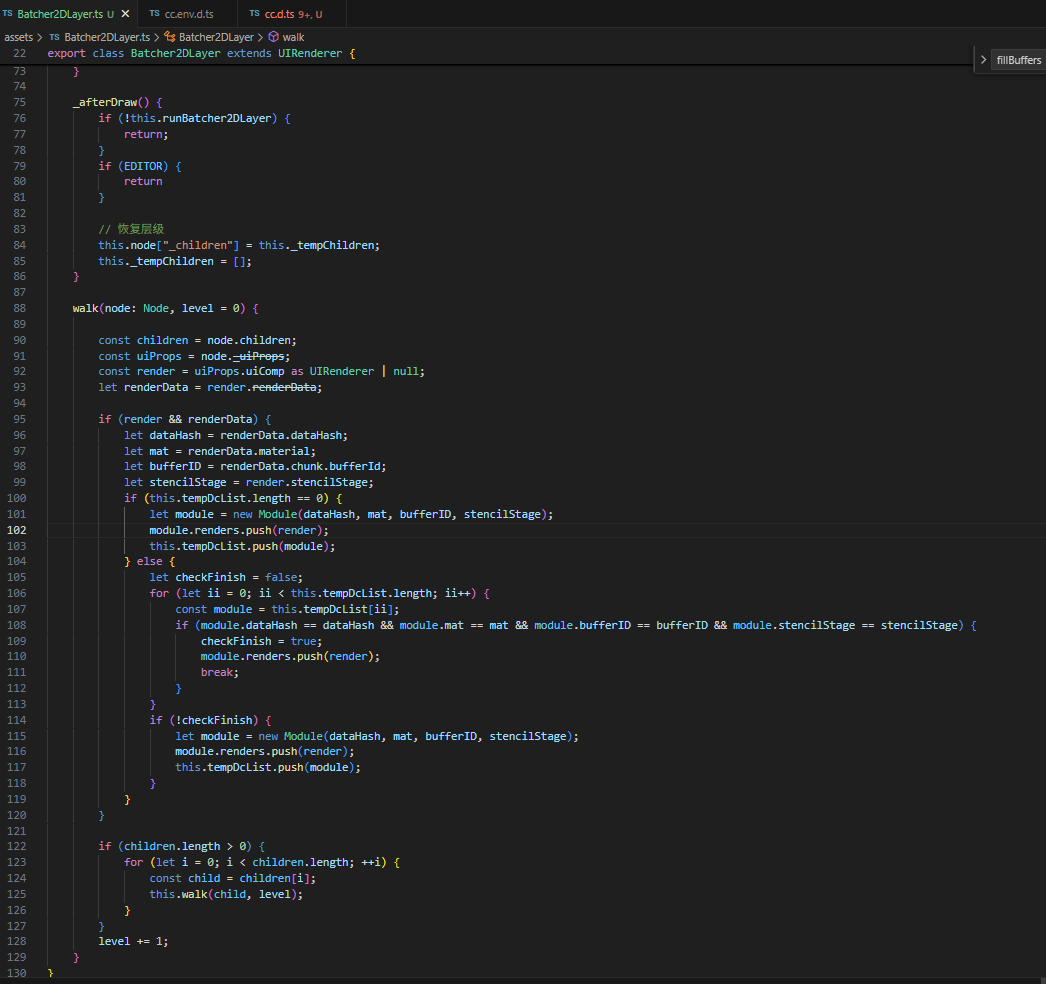The image size is (1046, 984).
Task: Click the find input containing fillBuffers
Action: [x=1018, y=60]
